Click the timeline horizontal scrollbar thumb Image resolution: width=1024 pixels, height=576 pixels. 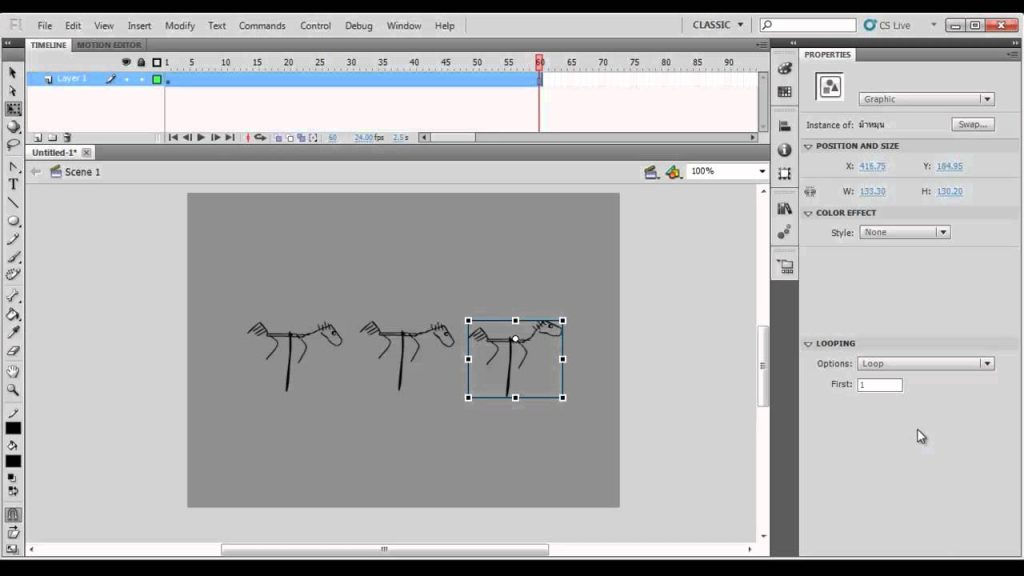tap(453, 138)
